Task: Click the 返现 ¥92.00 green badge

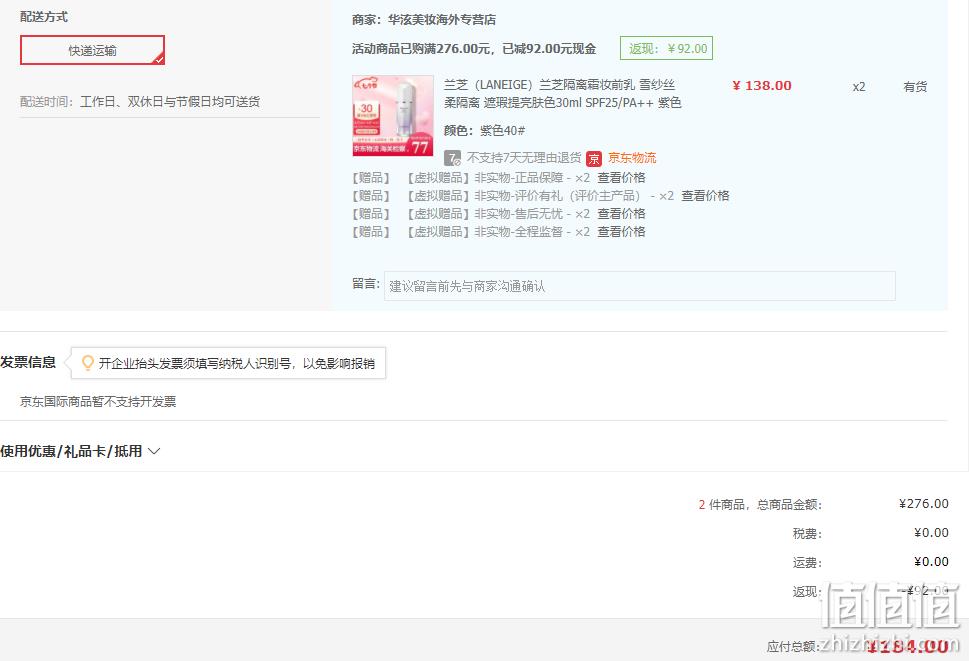Action: (666, 49)
